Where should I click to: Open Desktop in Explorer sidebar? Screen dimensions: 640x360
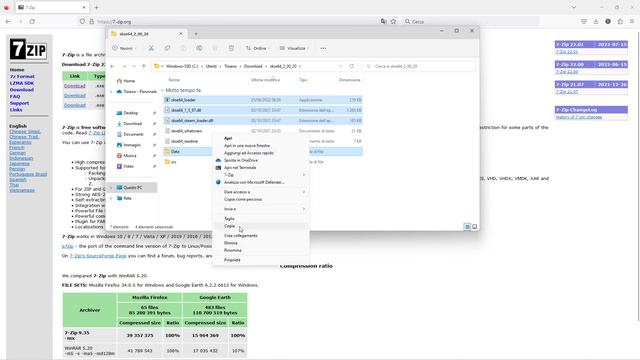click(131, 113)
